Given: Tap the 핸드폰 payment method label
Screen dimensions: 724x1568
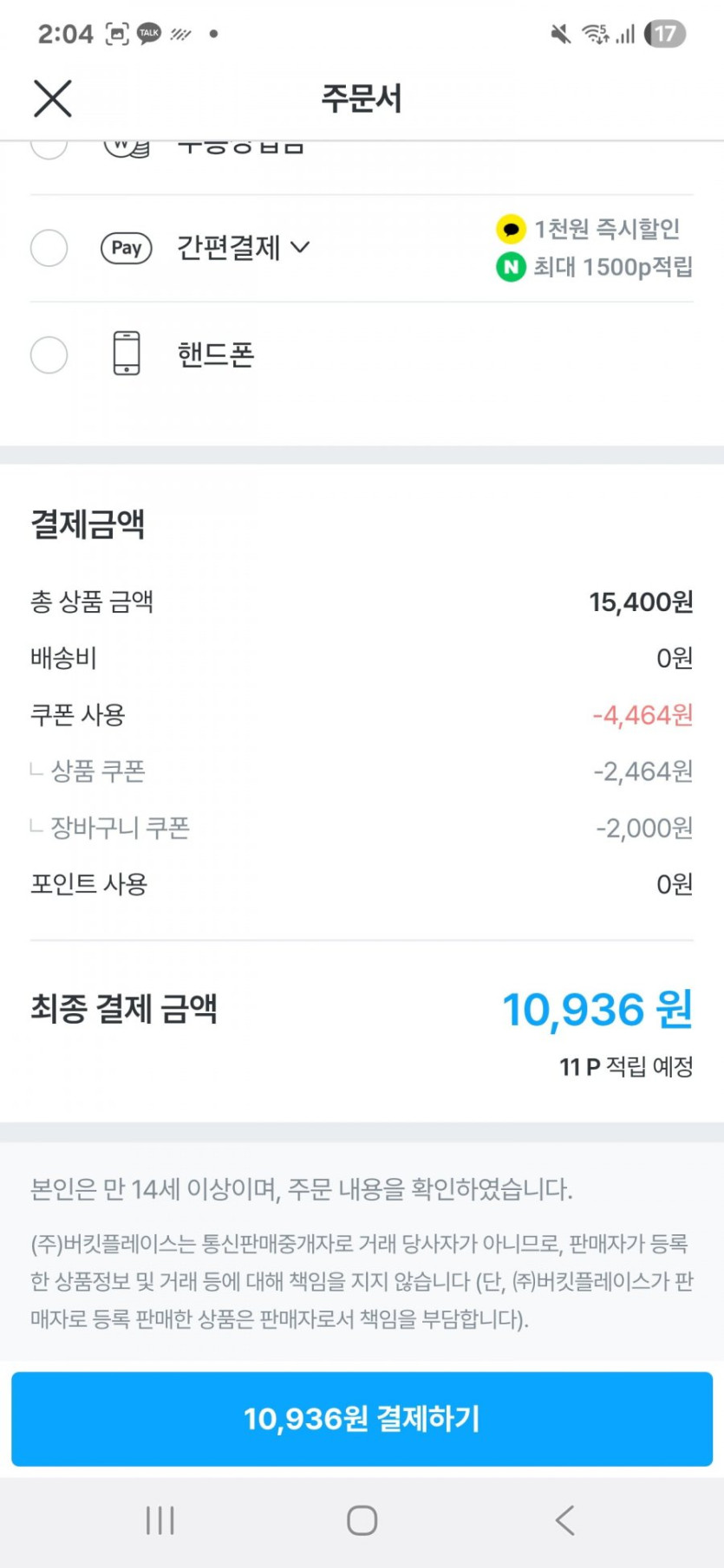Looking at the screenshot, I should (x=216, y=355).
